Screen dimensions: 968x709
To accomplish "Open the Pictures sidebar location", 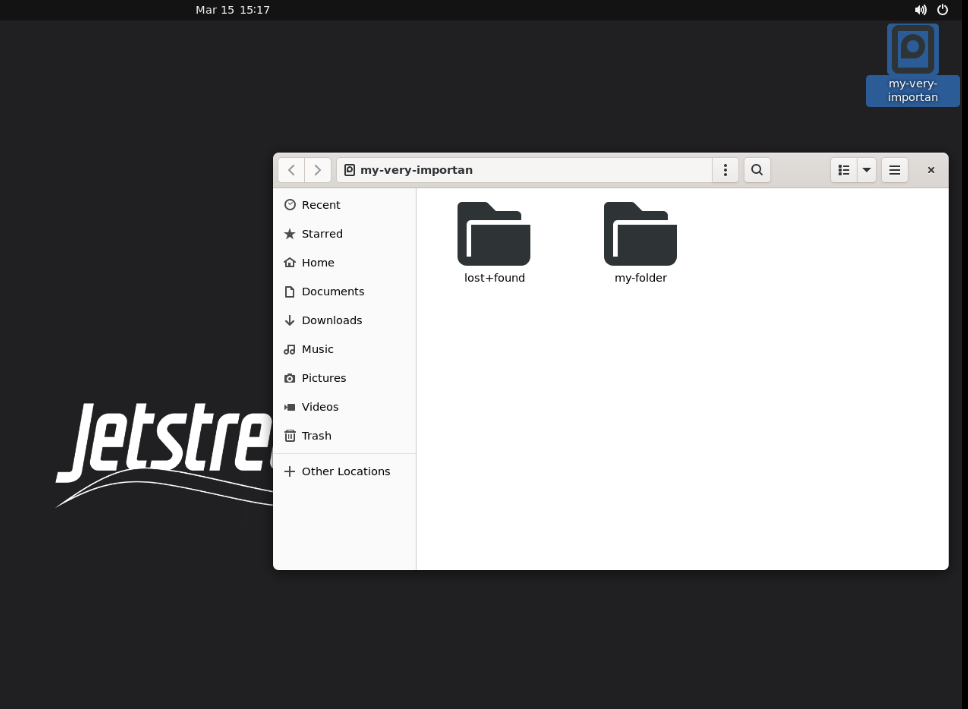I will (323, 378).
